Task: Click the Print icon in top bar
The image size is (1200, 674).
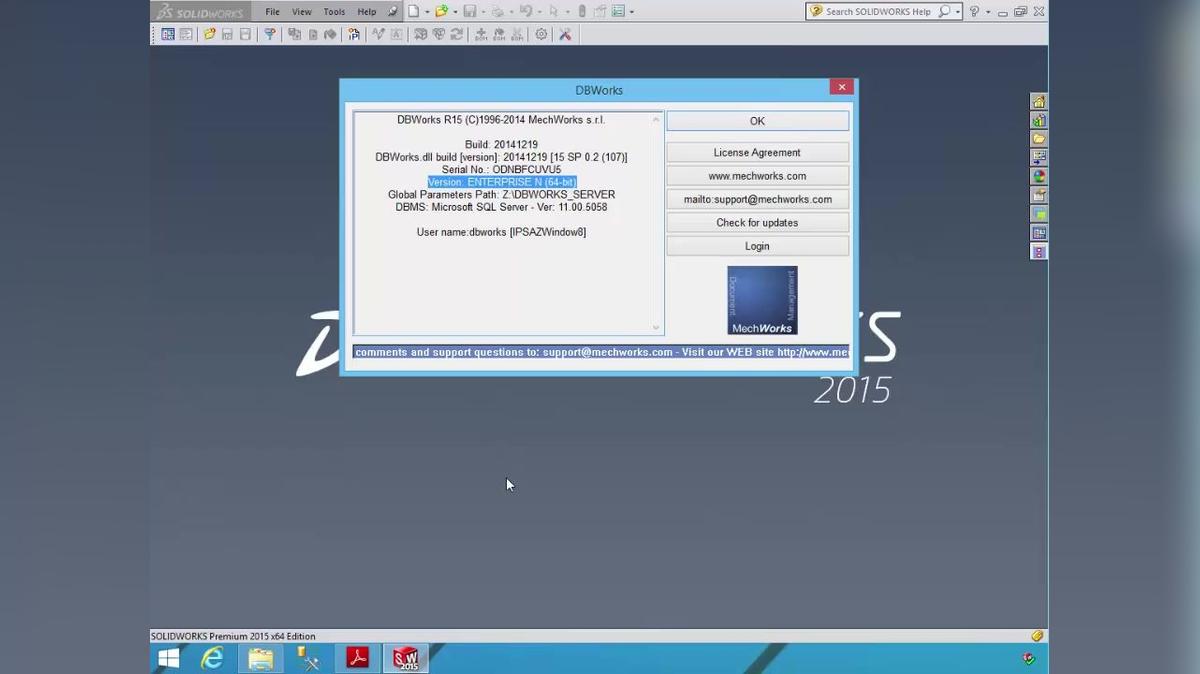Action: 497,12
